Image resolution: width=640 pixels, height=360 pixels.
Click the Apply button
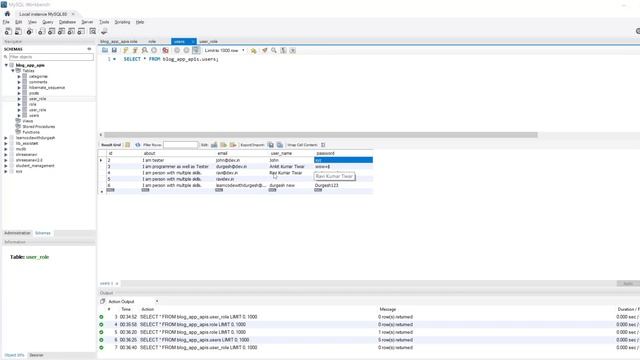tap(628, 283)
